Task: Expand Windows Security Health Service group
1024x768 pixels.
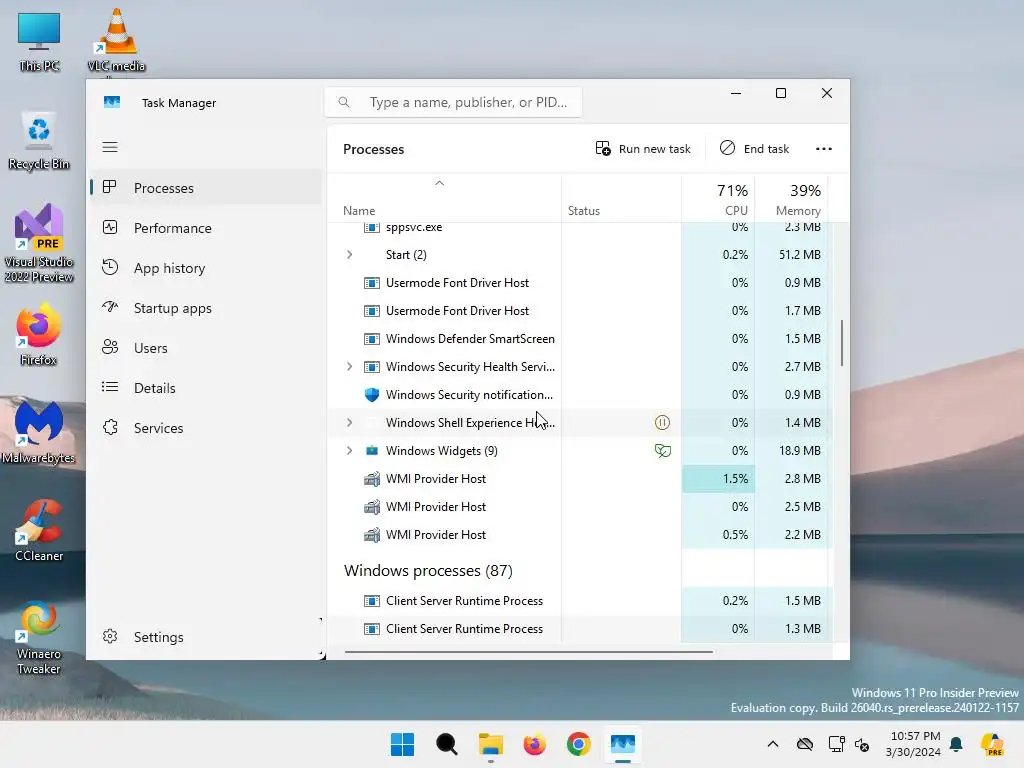Action: click(x=349, y=366)
